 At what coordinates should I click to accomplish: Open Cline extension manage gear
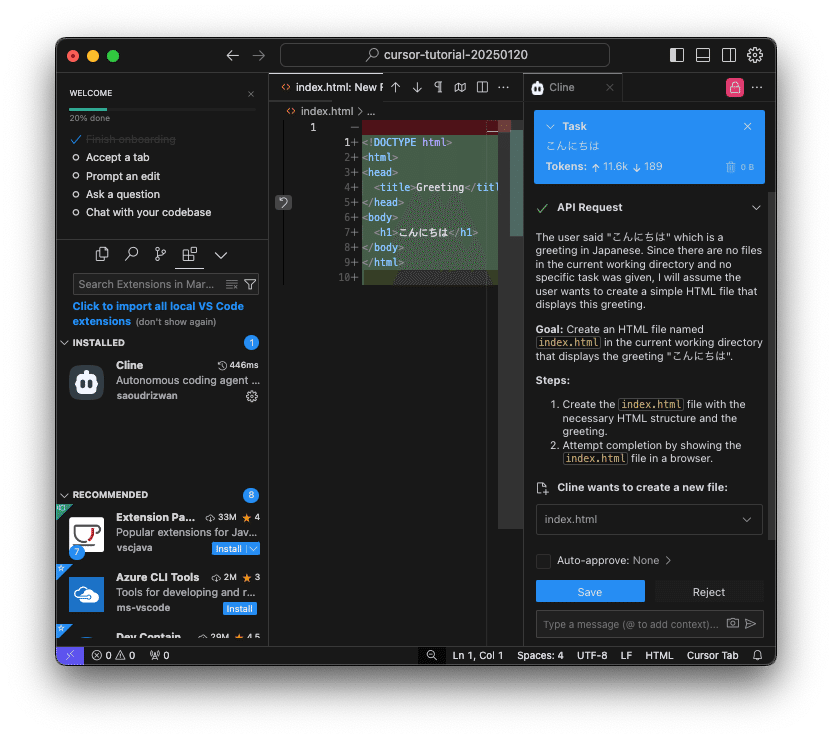click(x=252, y=396)
